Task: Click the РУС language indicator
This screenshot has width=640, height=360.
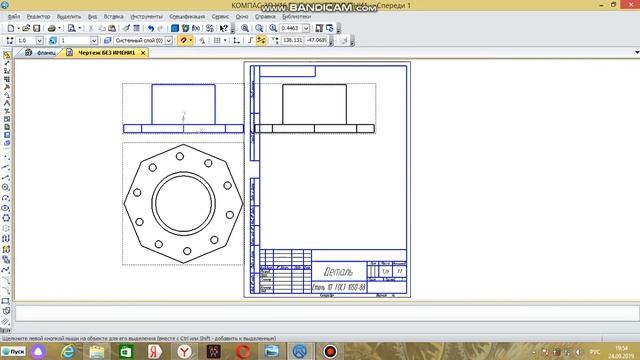Action: 595,351
